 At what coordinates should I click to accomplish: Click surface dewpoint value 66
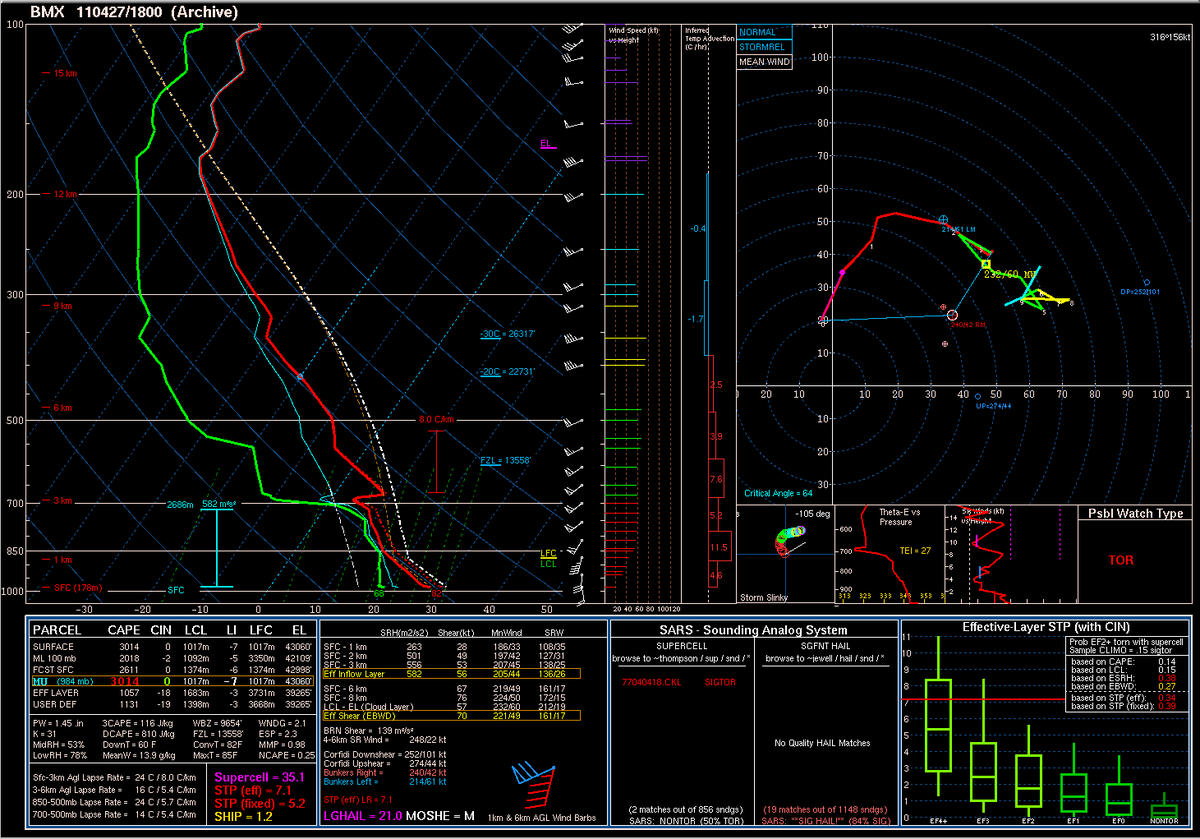[x=379, y=594]
